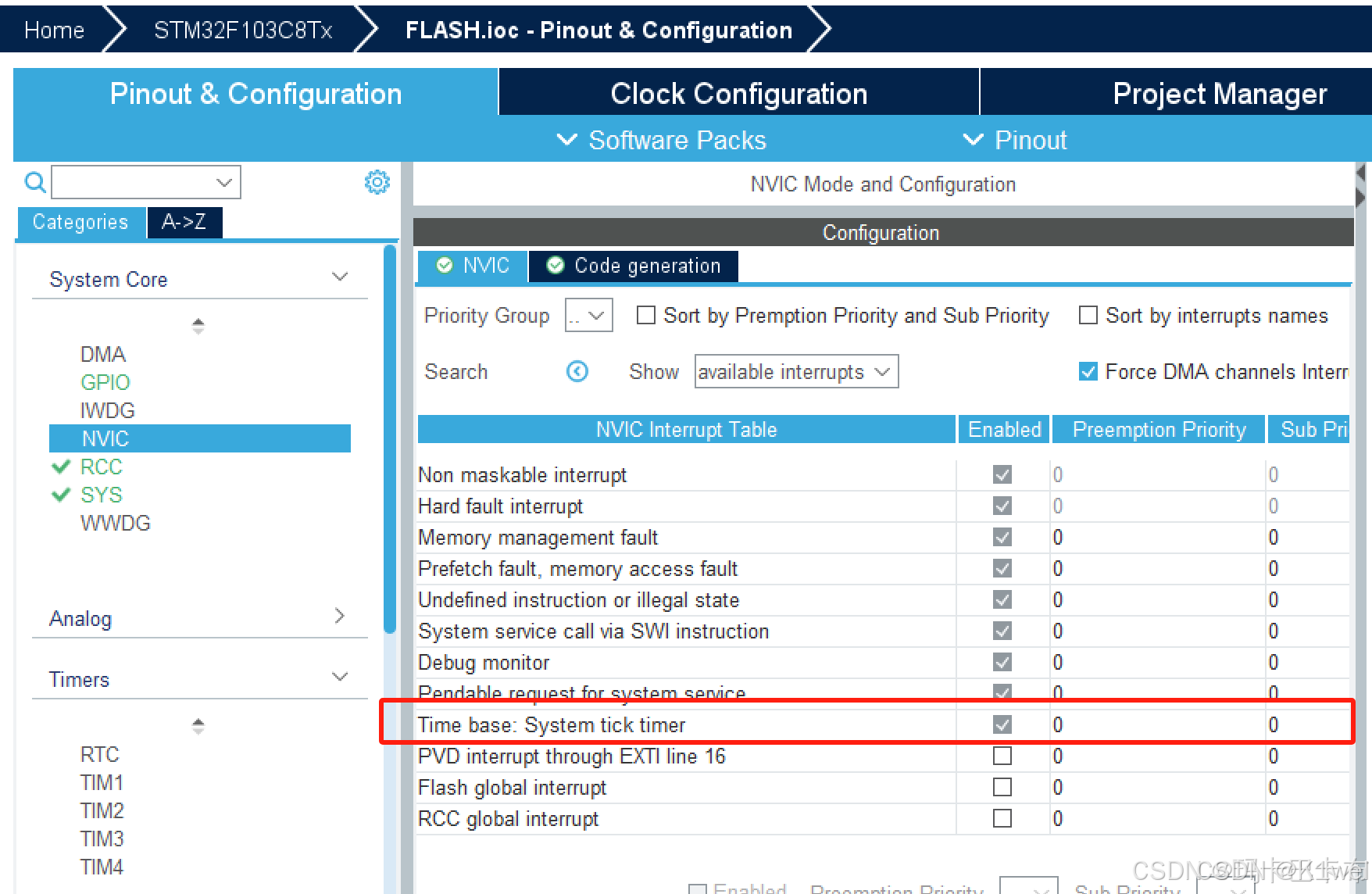Select TIM3 under Timers
The height and width of the screenshot is (894, 1372).
pos(102,839)
